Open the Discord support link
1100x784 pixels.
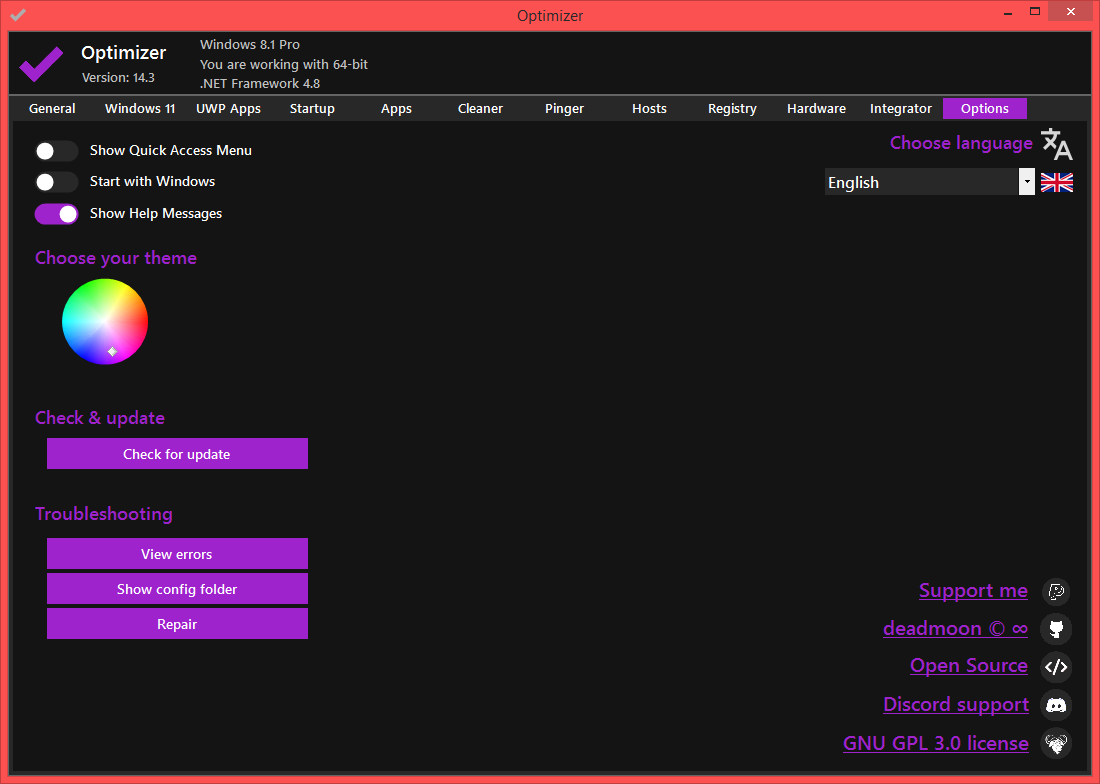(x=955, y=705)
